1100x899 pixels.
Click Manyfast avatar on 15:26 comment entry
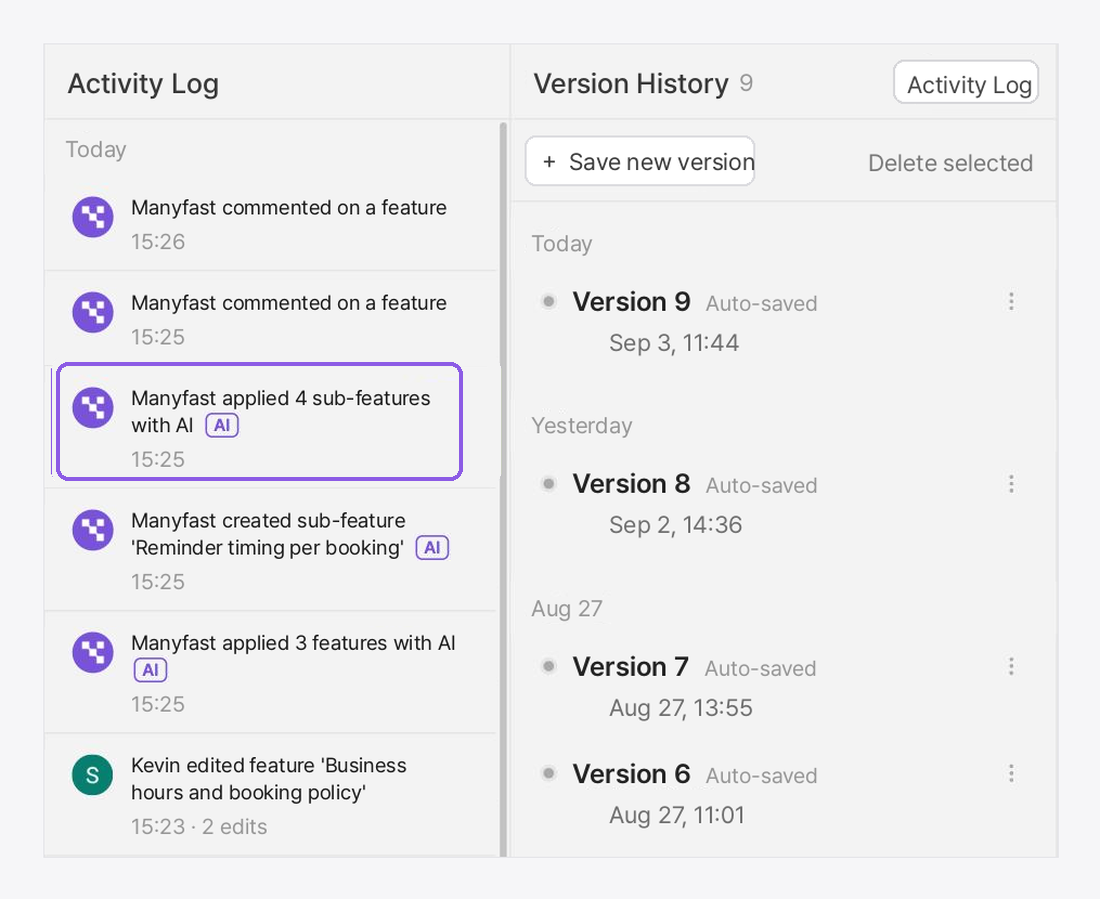click(x=93, y=217)
